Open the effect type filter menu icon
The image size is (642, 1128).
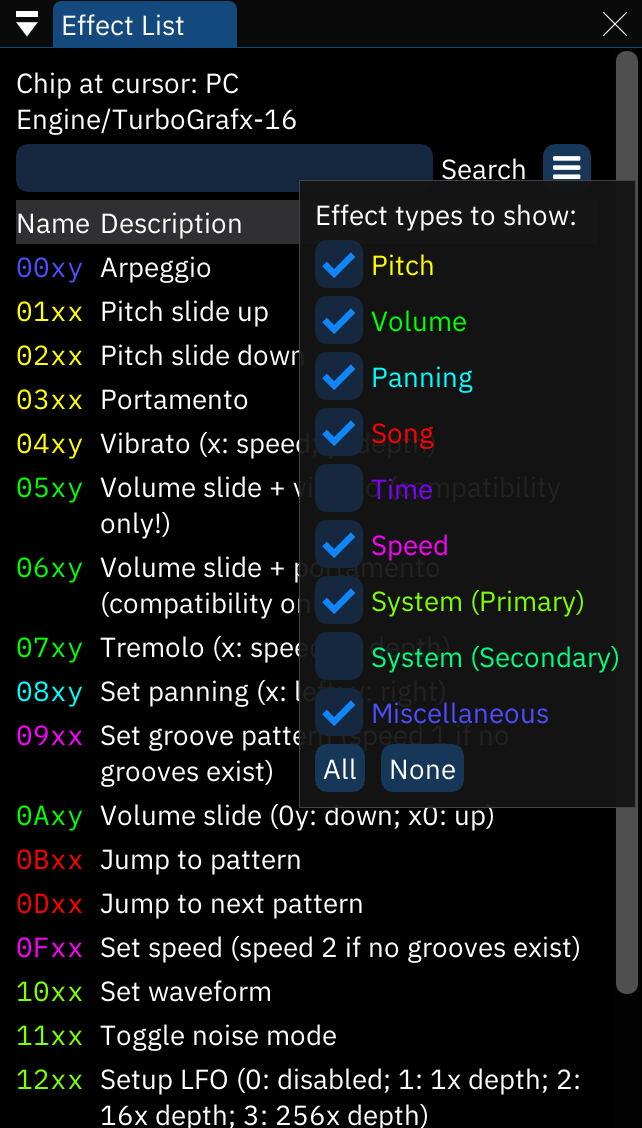click(567, 168)
